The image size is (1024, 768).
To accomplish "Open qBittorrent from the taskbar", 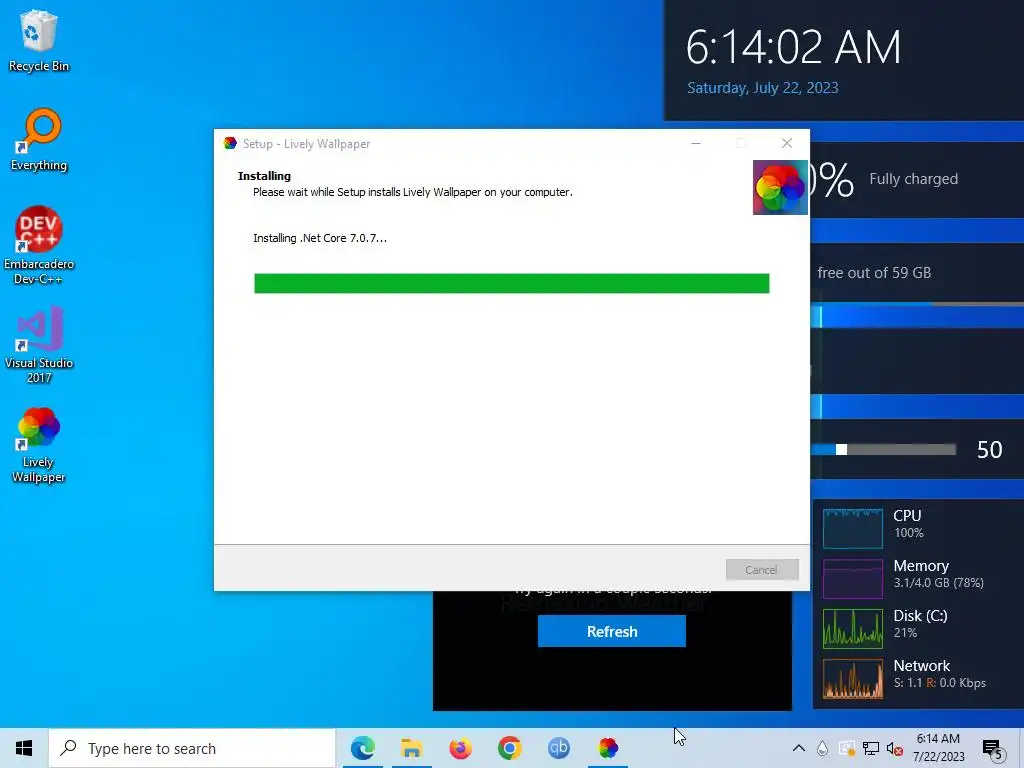I will coord(558,748).
